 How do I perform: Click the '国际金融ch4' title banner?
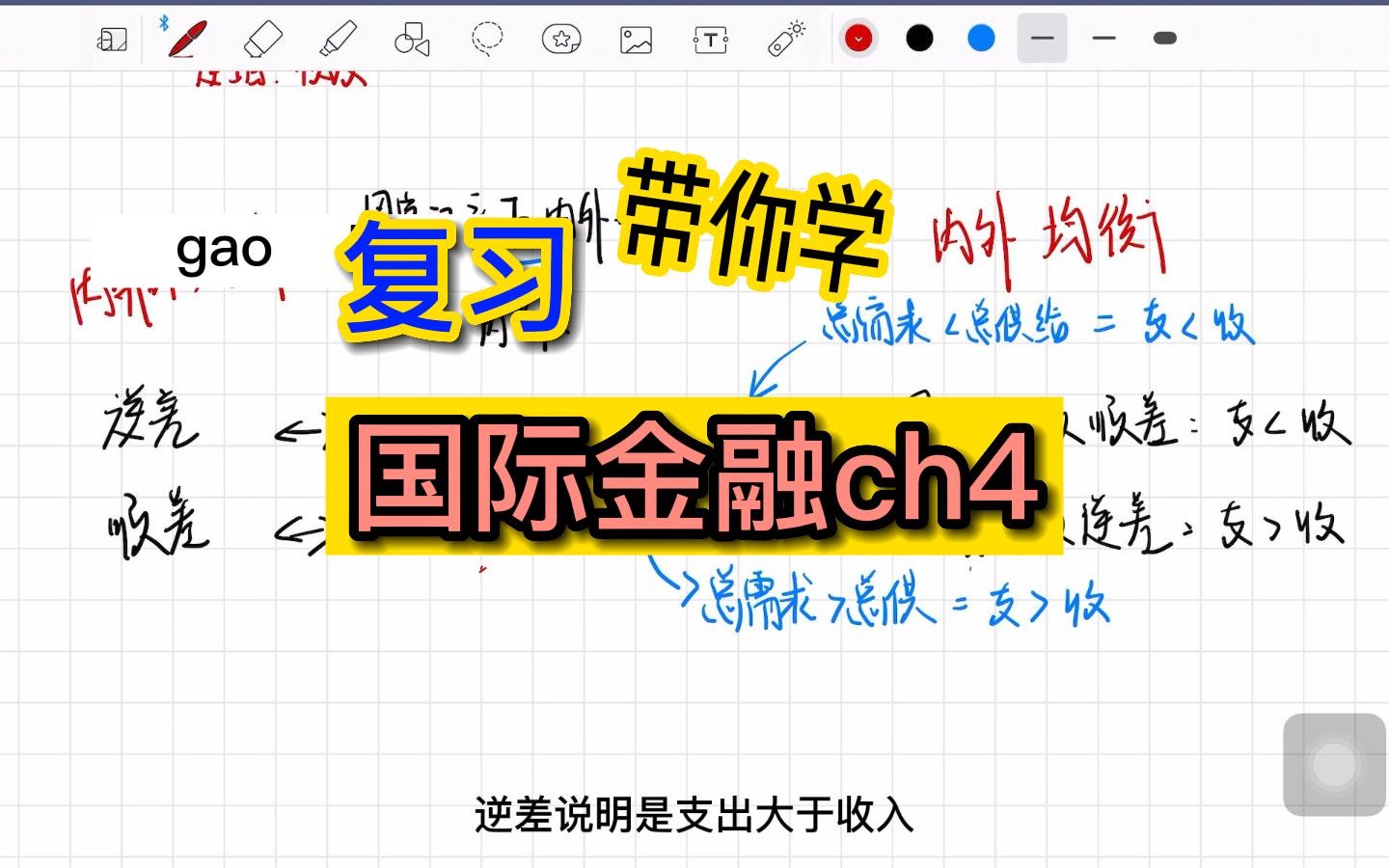[694, 475]
